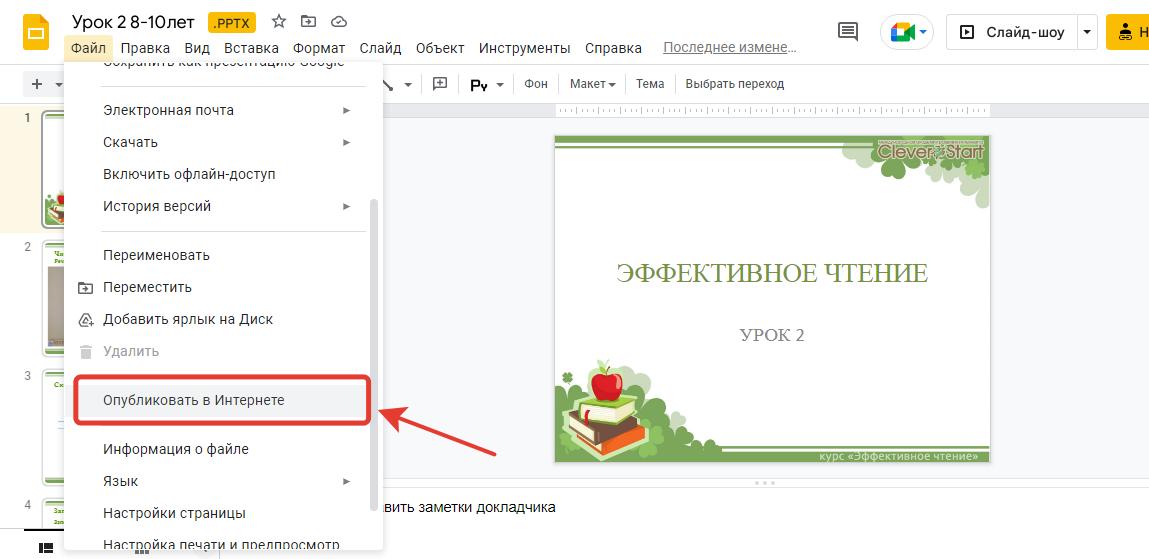Select slide 3 thumbnail in filmstrip
This screenshot has height=559, width=1149.
click(55, 426)
